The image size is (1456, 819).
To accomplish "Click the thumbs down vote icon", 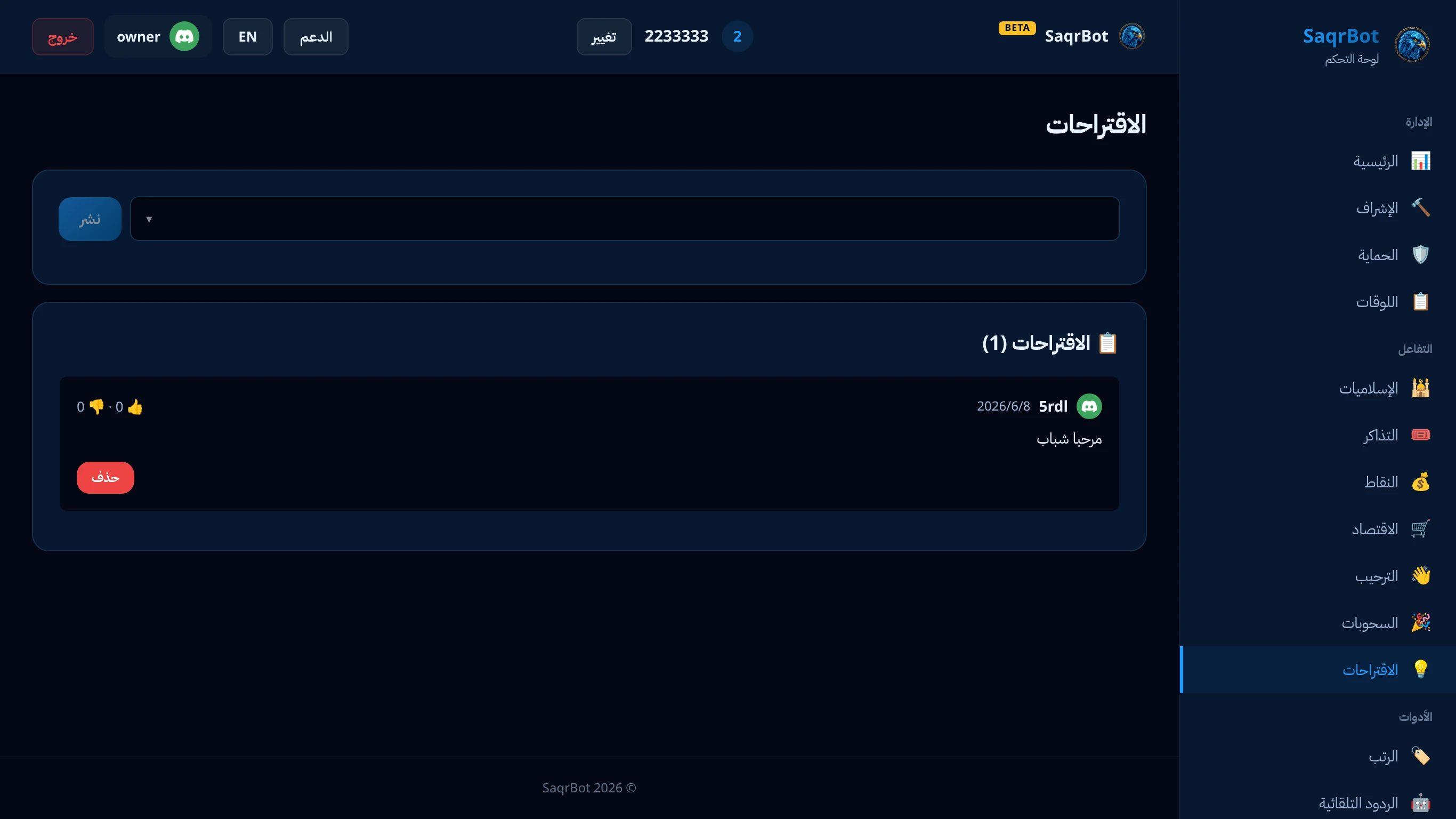I will click(96, 407).
